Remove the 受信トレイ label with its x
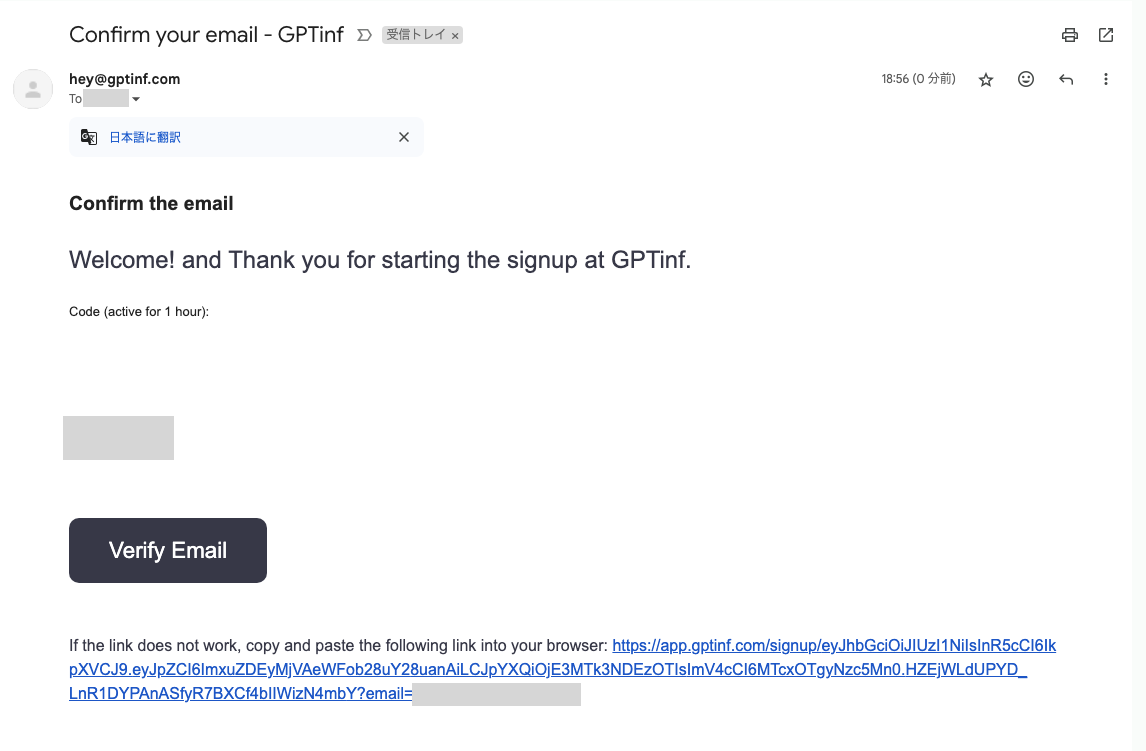This screenshot has width=1146, height=751. 455,36
